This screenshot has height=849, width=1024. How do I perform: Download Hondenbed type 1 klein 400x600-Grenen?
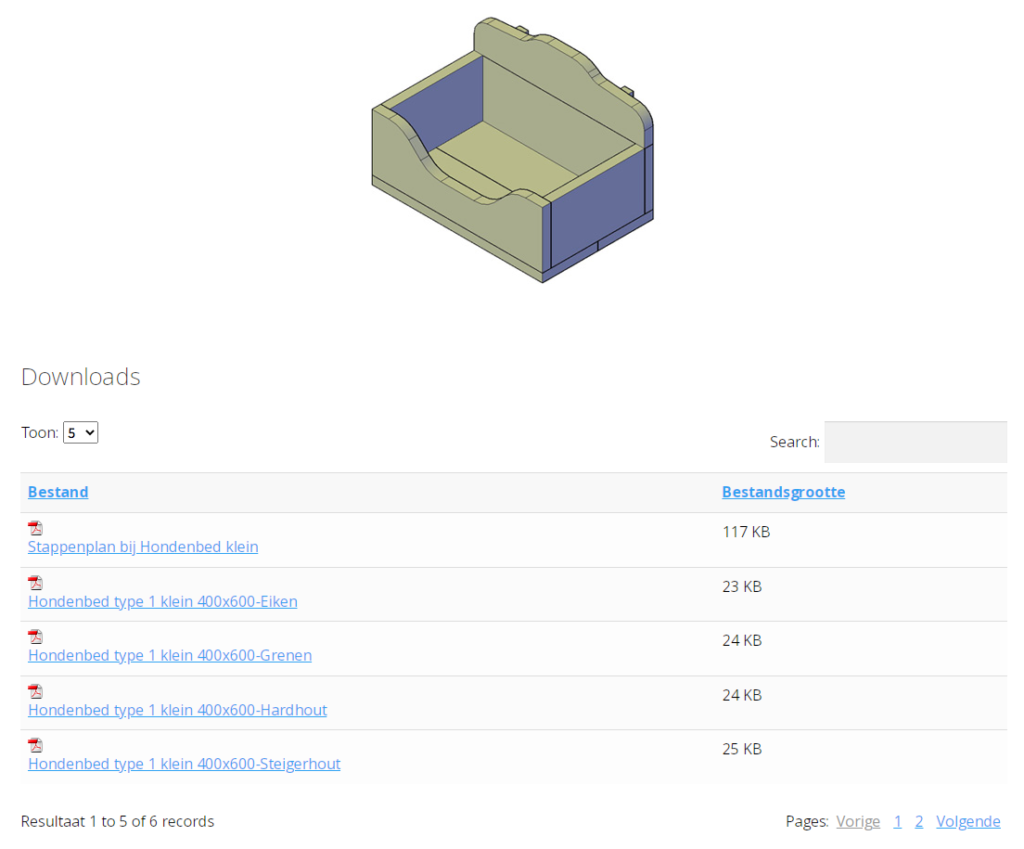(x=170, y=655)
